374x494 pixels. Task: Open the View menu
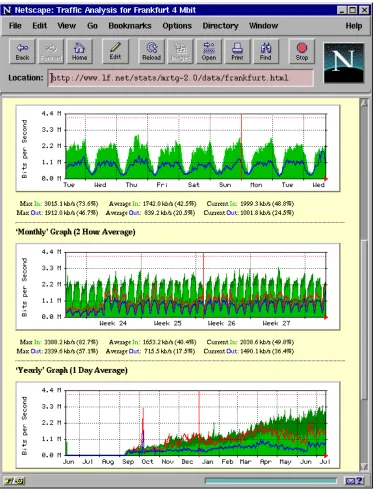click(x=67, y=26)
